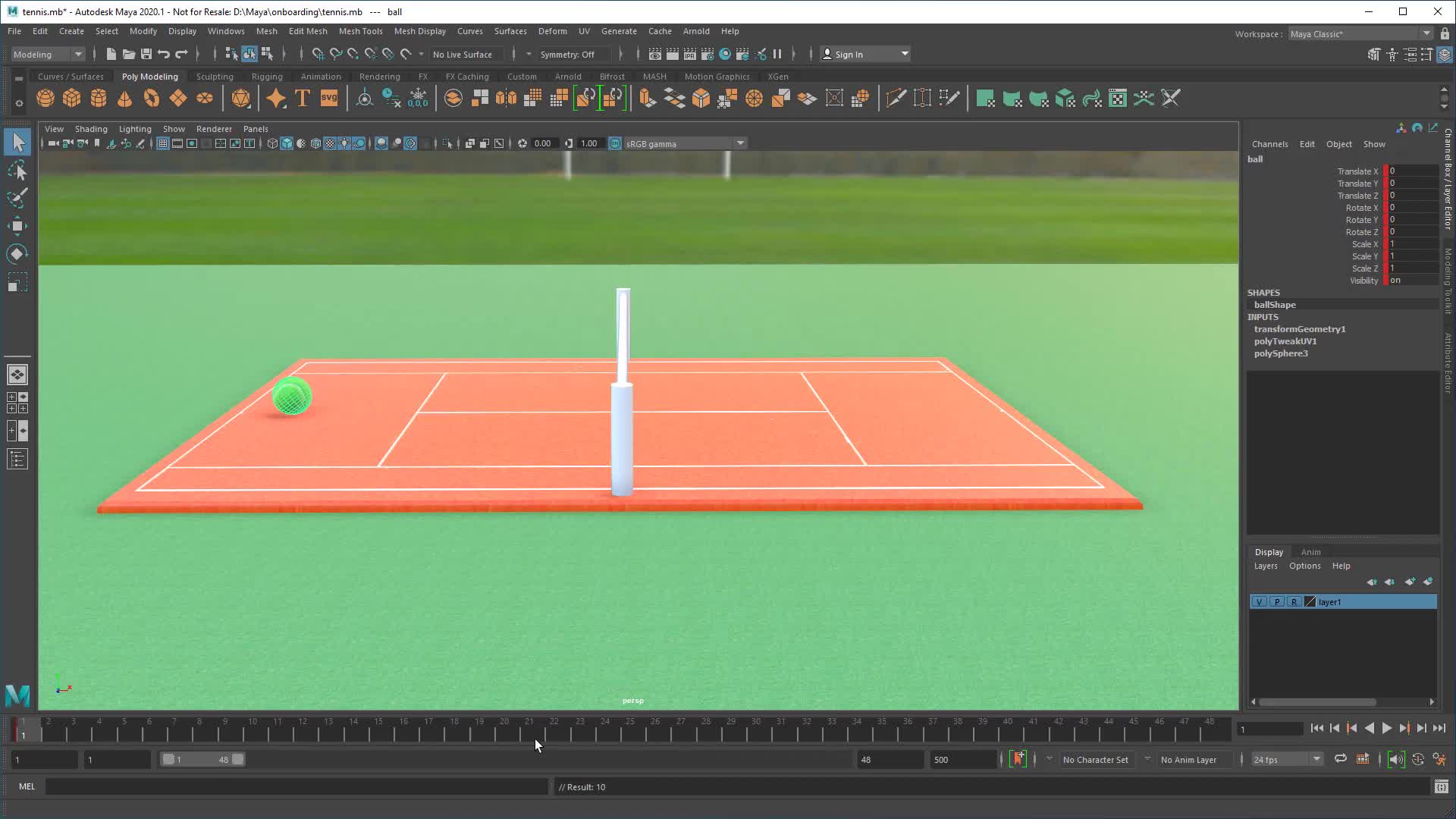Select the polygon sphere shelf icon
Screen dimensions: 1456x819
coord(45,99)
